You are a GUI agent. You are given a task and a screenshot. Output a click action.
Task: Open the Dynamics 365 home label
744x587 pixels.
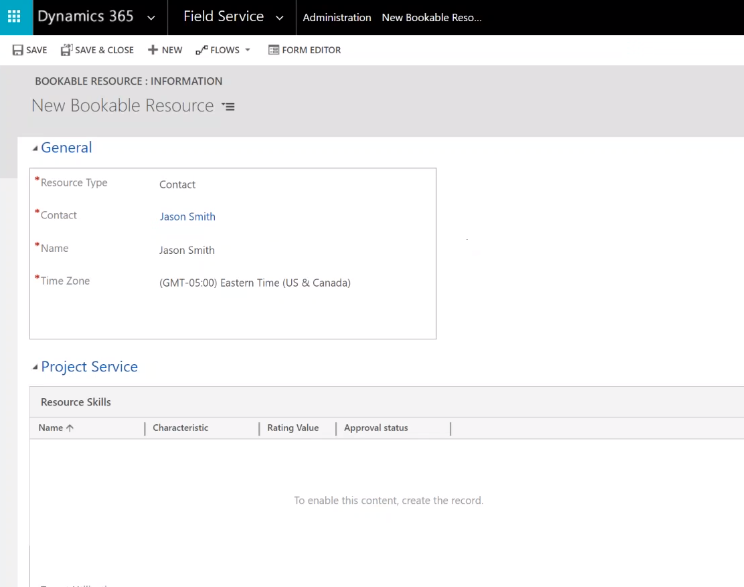click(85, 16)
